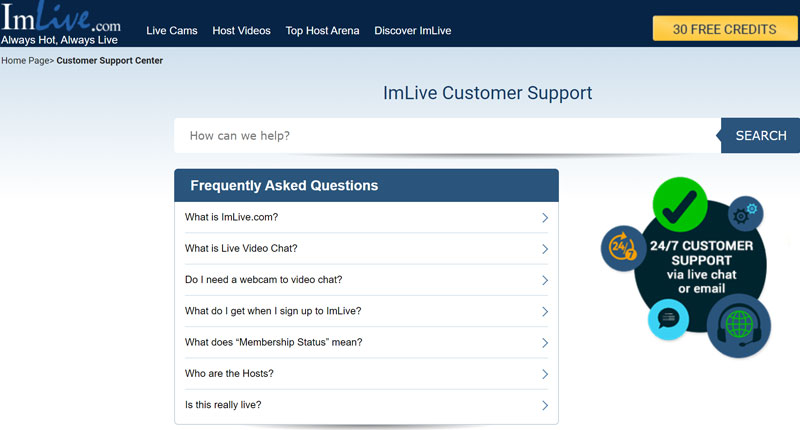Click the globe headset icon
Image resolution: width=800 pixels, height=430 pixels.
click(739, 325)
